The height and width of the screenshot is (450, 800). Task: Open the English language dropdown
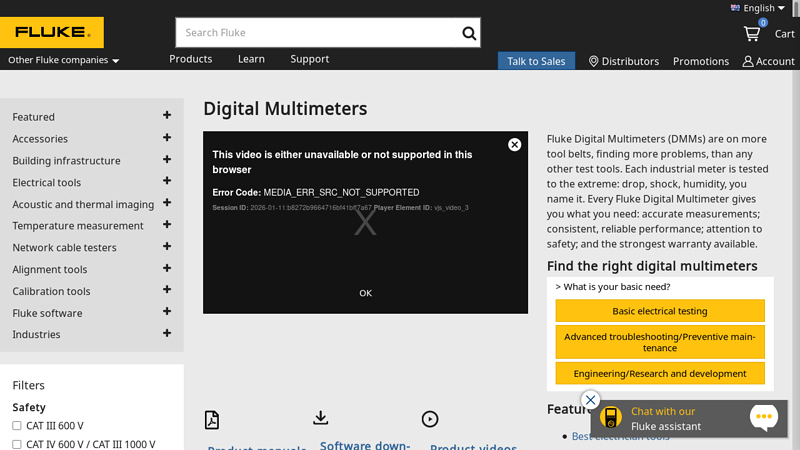(758, 8)
